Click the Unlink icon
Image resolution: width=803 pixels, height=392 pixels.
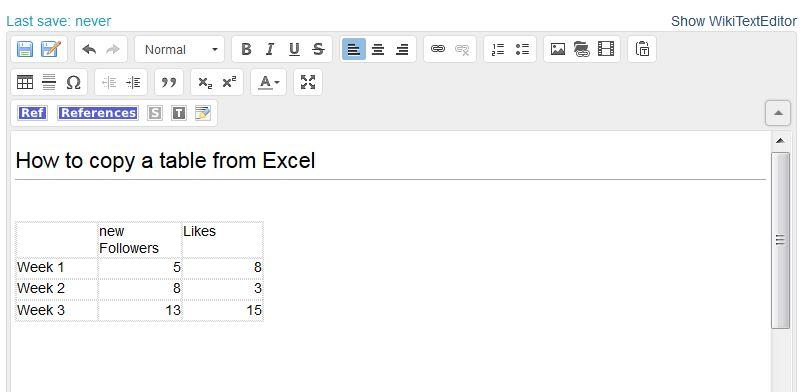pos(462,49)
